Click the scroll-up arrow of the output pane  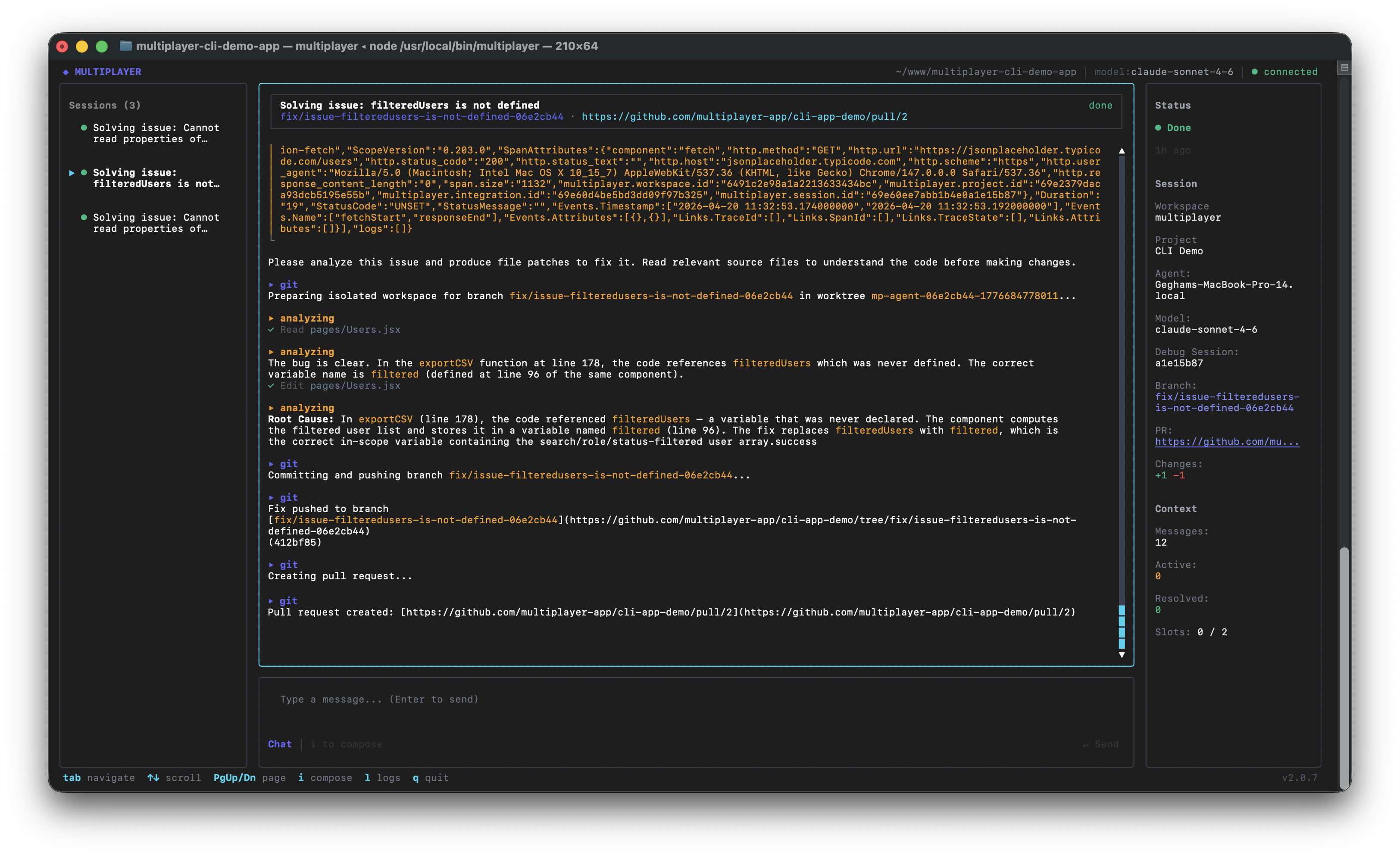click(x=1122, y=150)
